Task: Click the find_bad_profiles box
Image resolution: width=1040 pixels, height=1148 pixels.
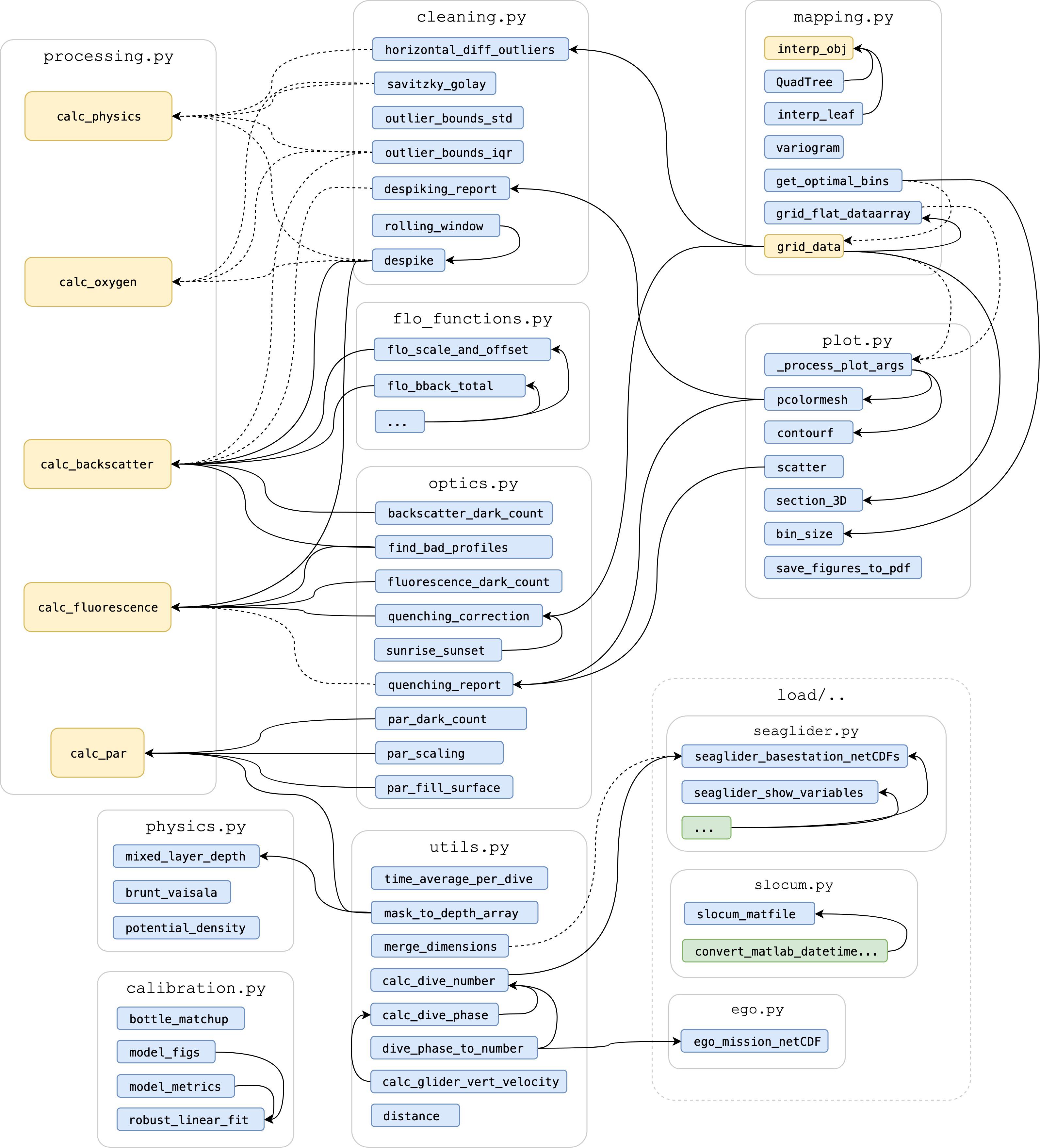Action: pos(464,547)
